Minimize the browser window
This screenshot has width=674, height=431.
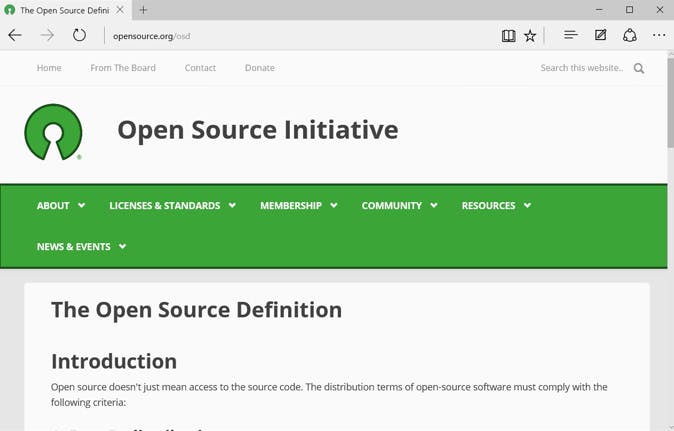pyautogui.click(x=599, y=9)
